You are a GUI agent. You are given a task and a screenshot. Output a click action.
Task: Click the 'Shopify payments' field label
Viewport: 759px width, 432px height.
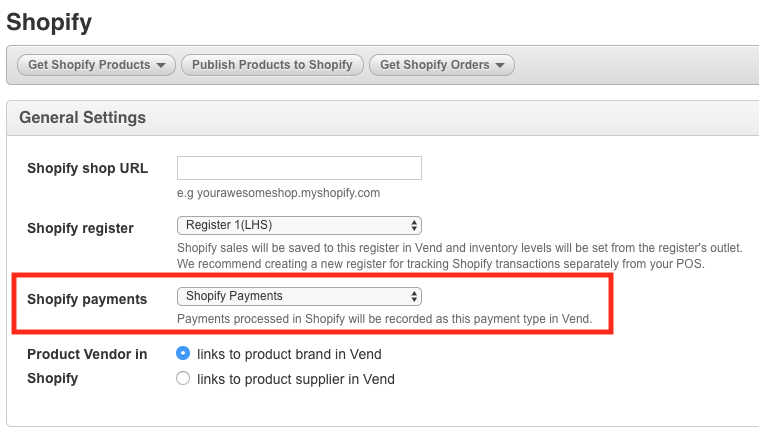(87, 298)
